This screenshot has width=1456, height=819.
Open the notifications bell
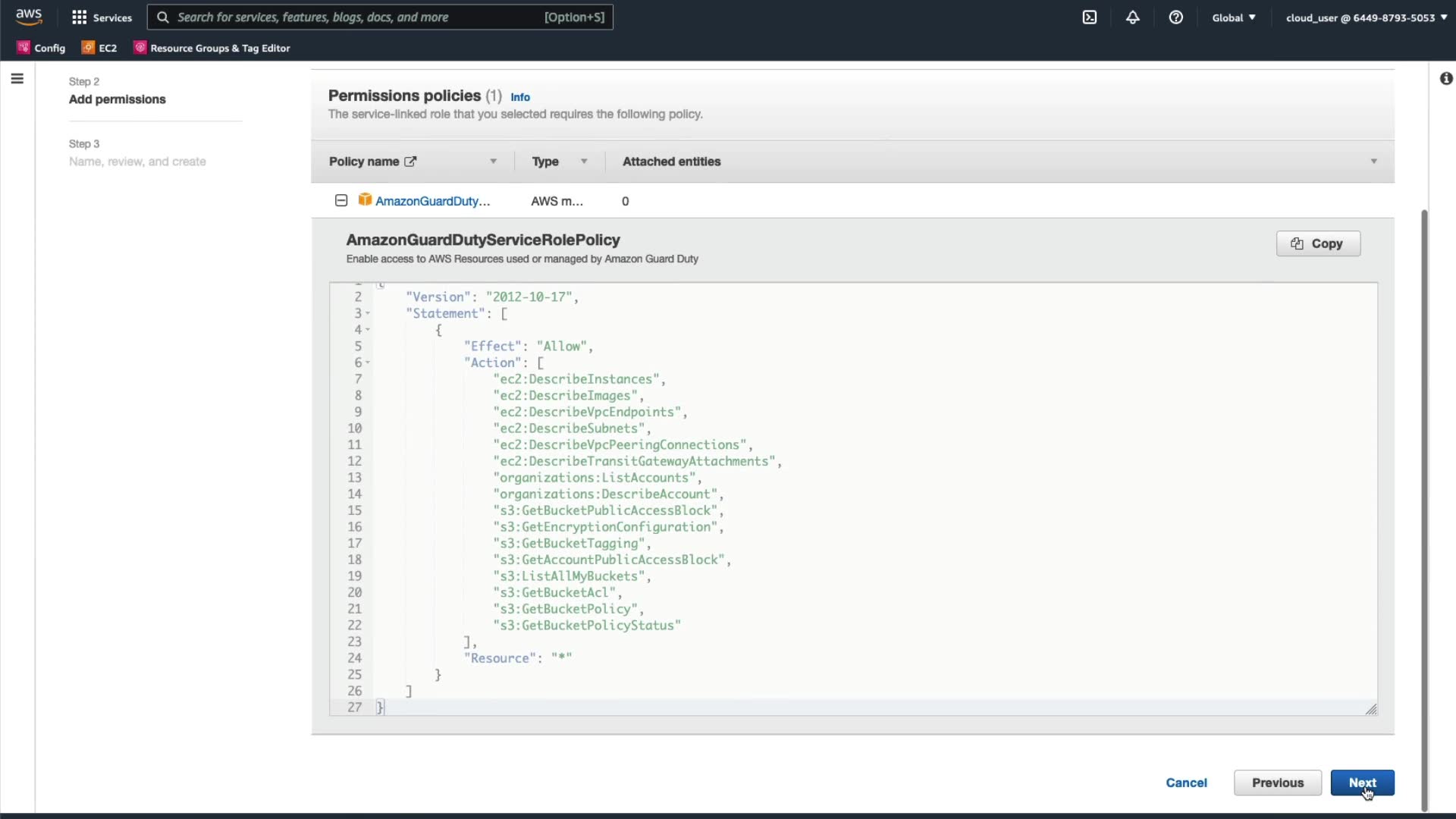click(1132, 17)
